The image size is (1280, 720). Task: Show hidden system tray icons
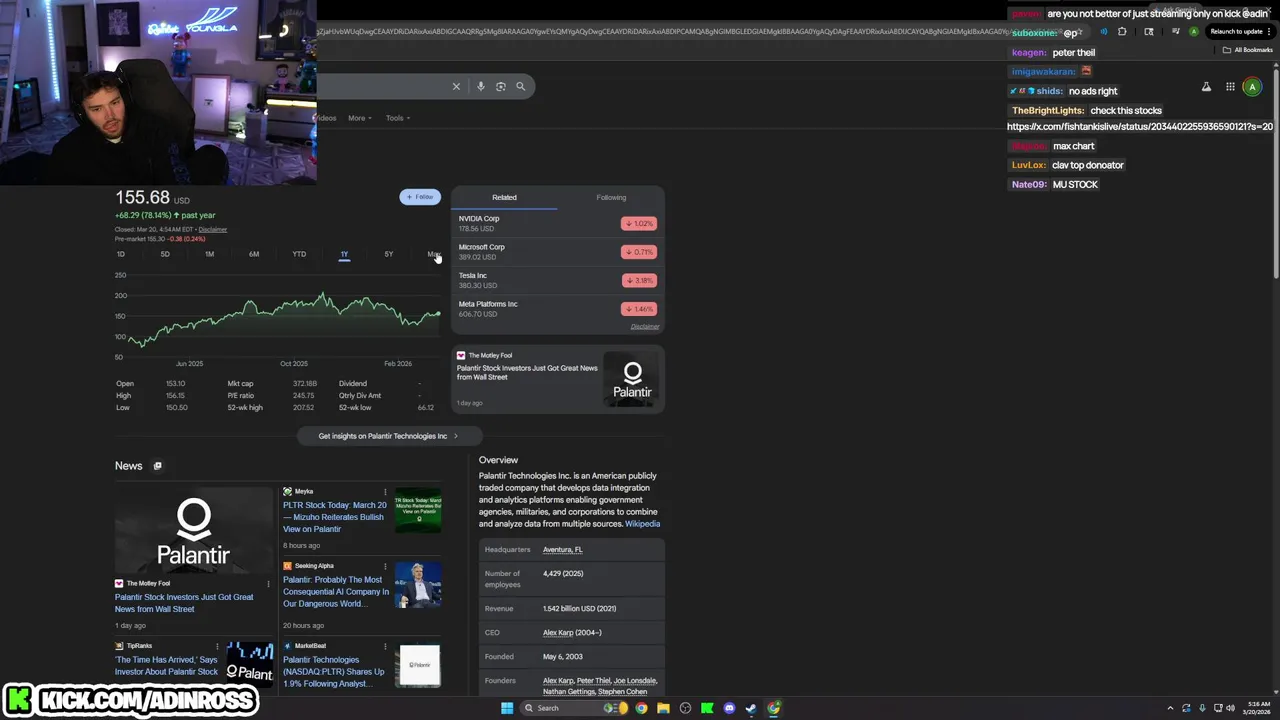pos(1172,708)
